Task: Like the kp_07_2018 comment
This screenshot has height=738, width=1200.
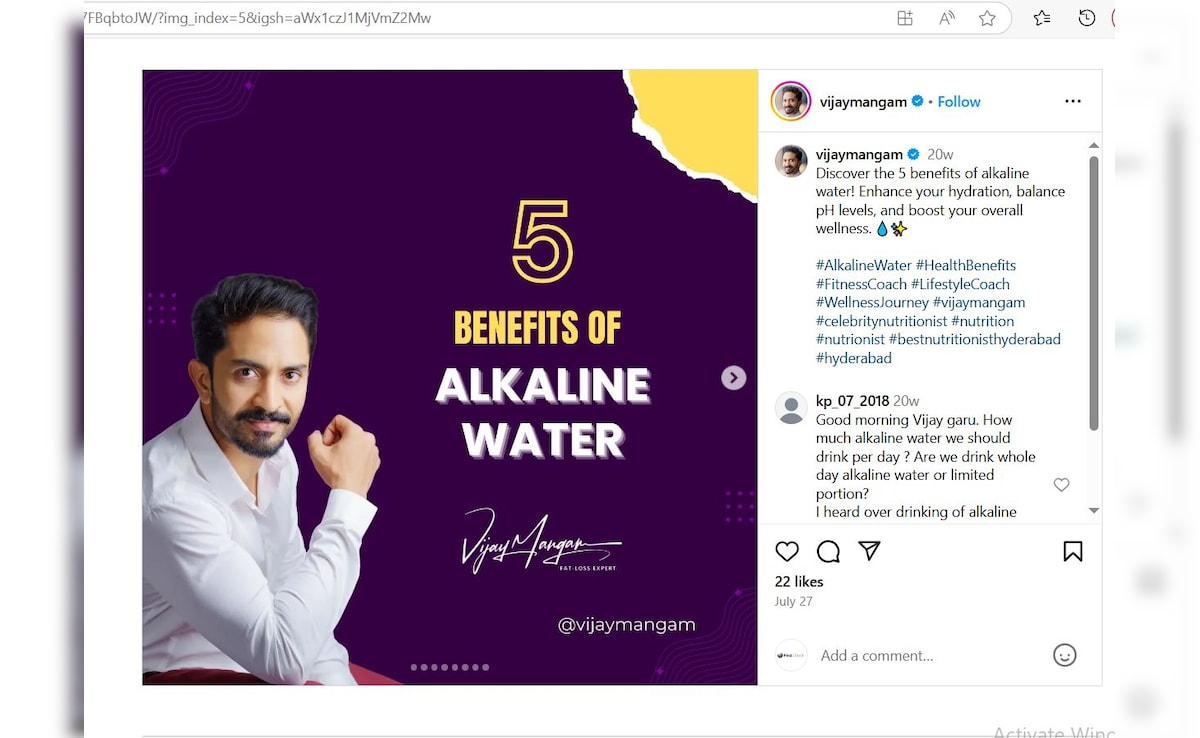Action: pyautogui.click(x=1062, y=485)
